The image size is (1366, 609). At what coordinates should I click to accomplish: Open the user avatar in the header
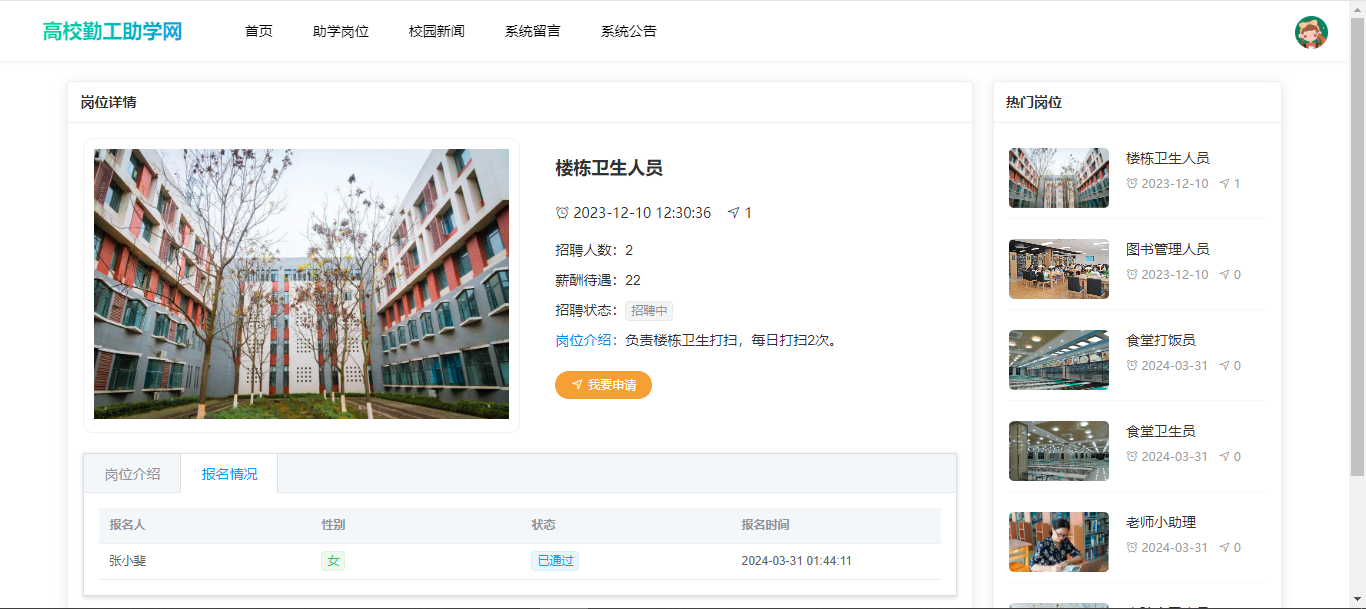(1311, 32)
